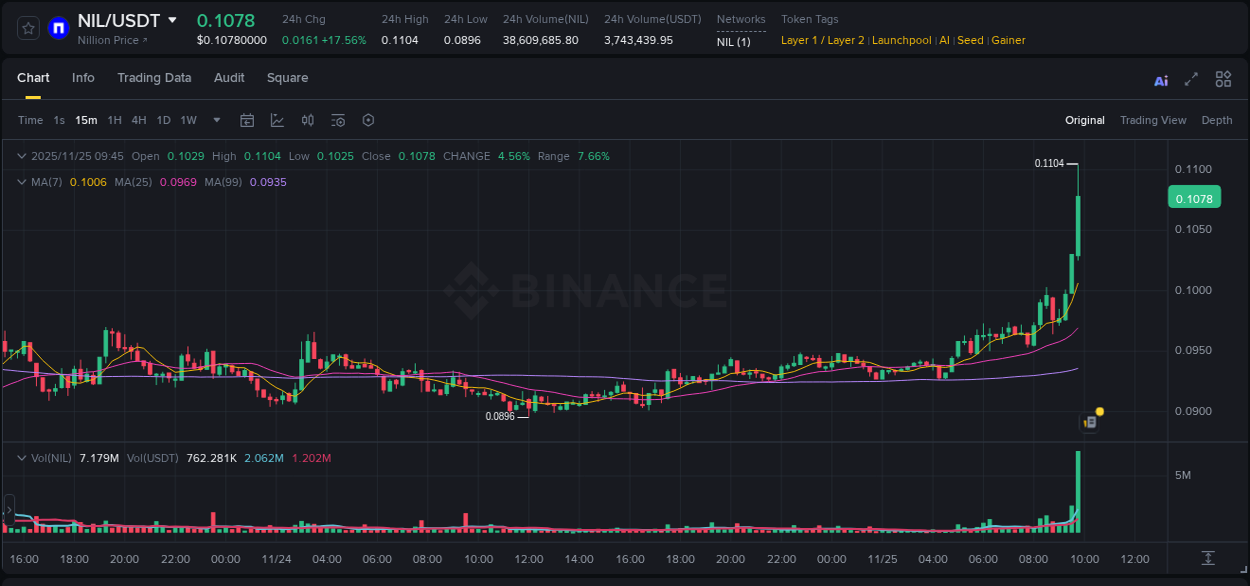The height and width of the screenshot is (586, 1250).
Task: Collapse the OHLC data row chevron
Action: 21,156
